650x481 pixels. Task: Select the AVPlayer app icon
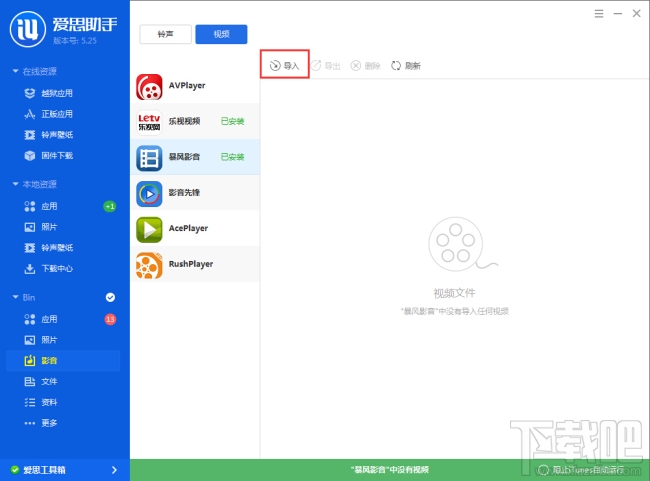click(149, 87)
